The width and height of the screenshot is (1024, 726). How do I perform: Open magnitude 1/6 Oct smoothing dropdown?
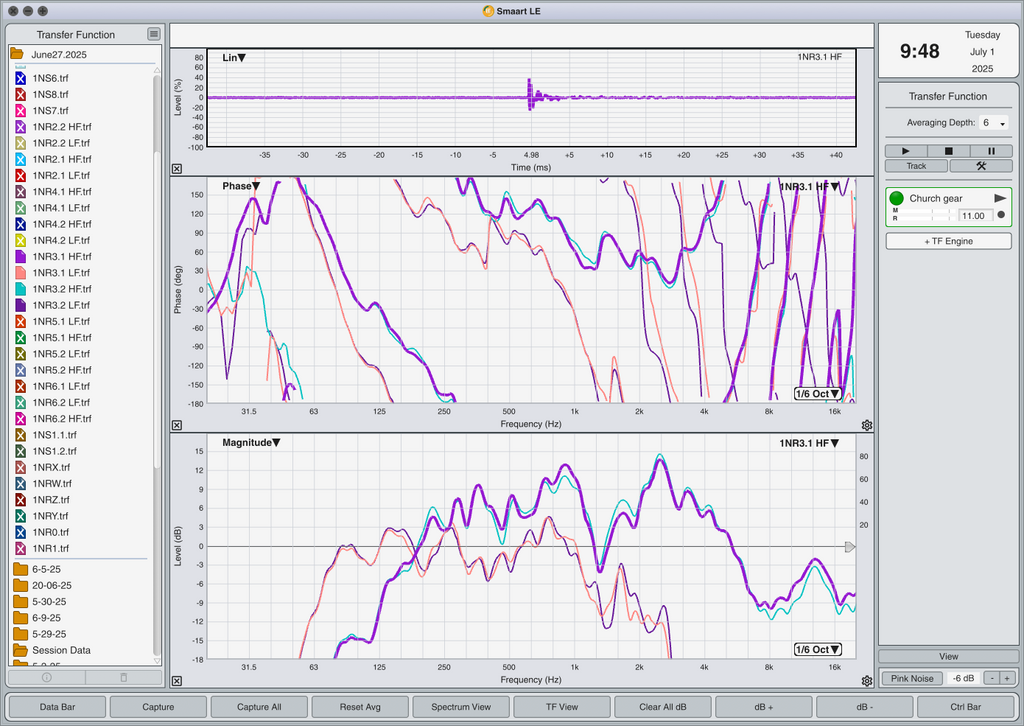coord(817,650)
